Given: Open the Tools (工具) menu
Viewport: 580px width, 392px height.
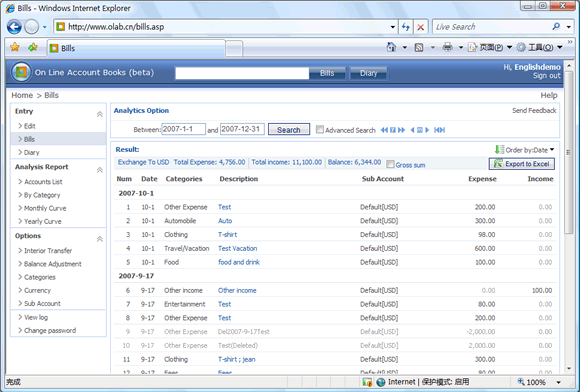Looking at the screenshot, I should click(x=539, y=47).
